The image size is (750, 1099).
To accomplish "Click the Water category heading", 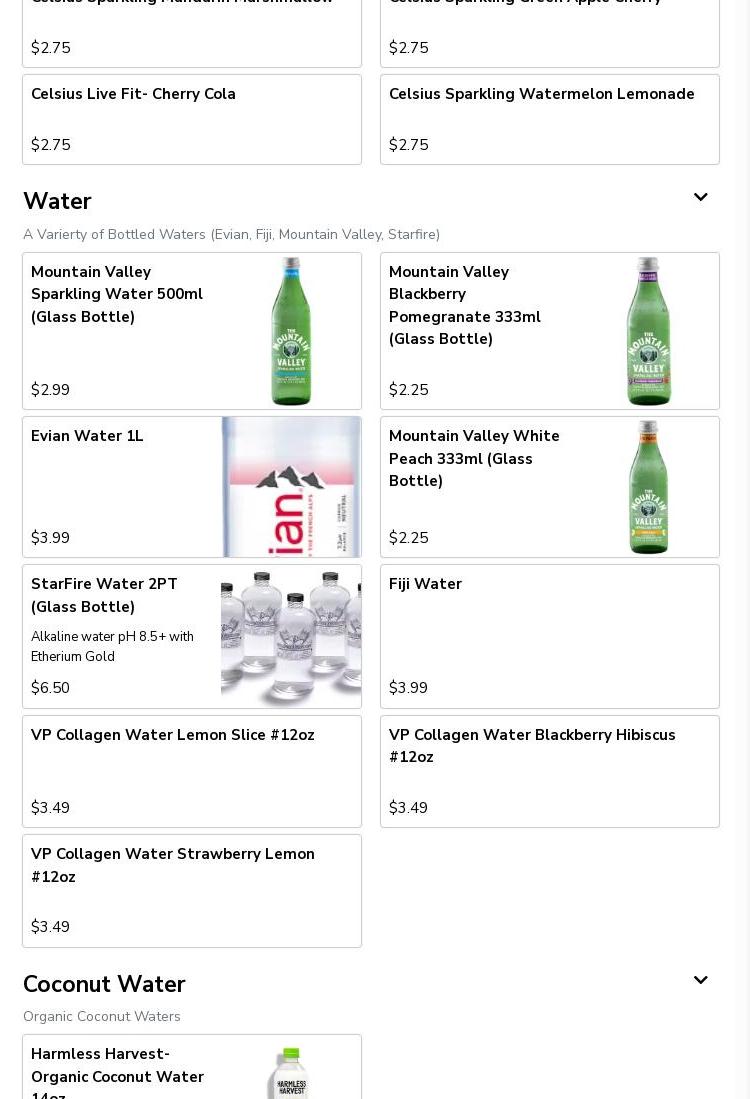I will click(x=57, y=201).
